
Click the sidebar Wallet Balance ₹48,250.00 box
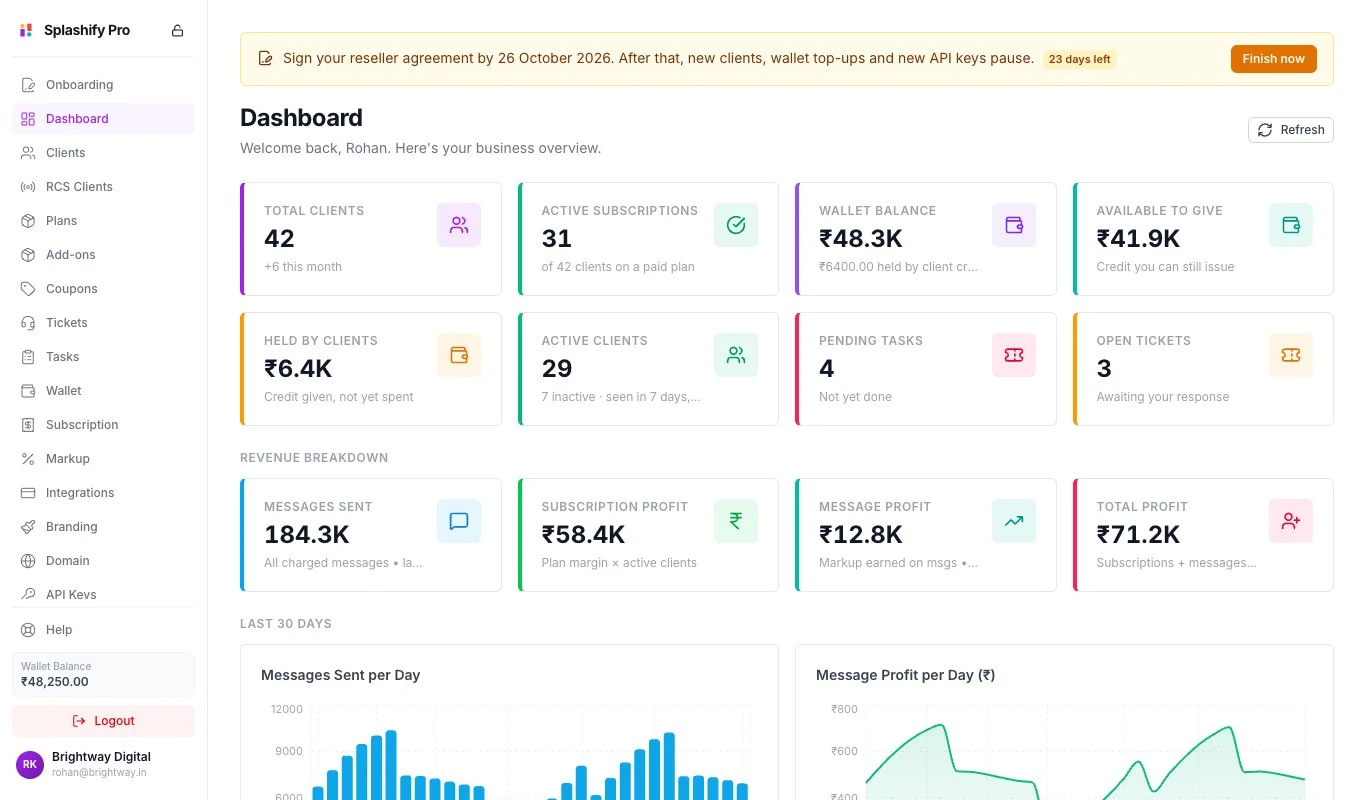point(103,675)
